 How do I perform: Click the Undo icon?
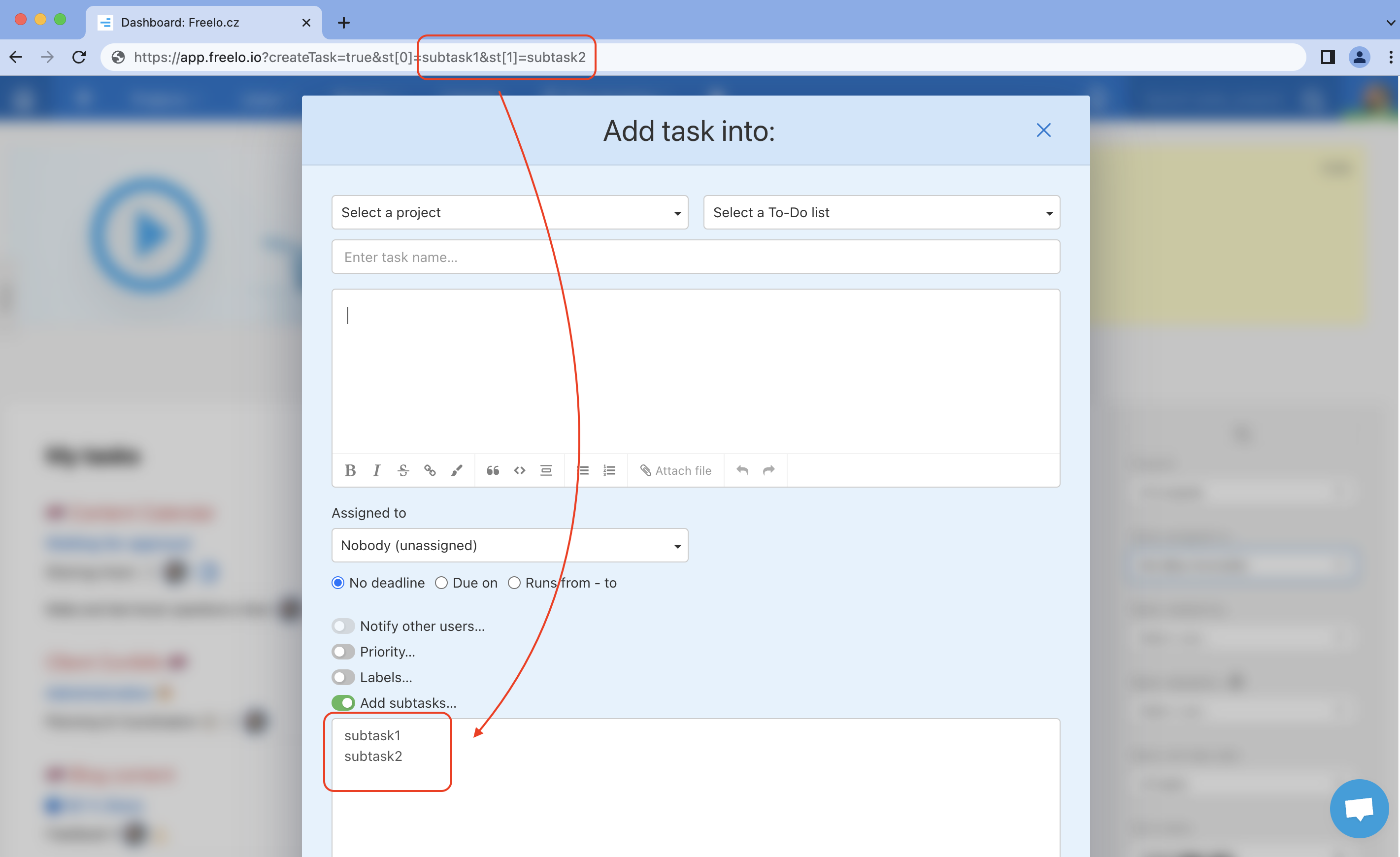[x=741, y=469]
